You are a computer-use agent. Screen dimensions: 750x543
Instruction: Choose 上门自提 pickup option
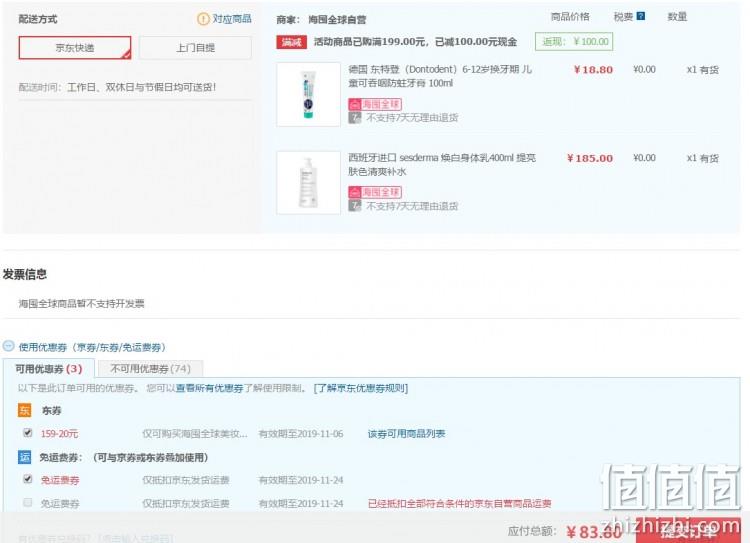pyautogui.click(x=195, y=48)
